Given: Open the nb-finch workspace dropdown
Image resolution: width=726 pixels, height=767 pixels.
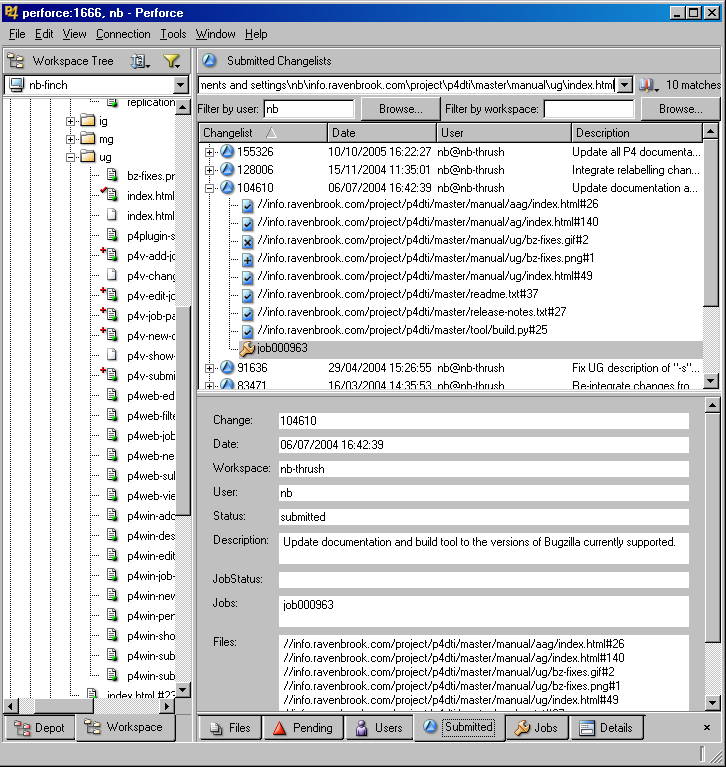Looking at the screenshot, I should pyautogui.click(x=181, y=85).
